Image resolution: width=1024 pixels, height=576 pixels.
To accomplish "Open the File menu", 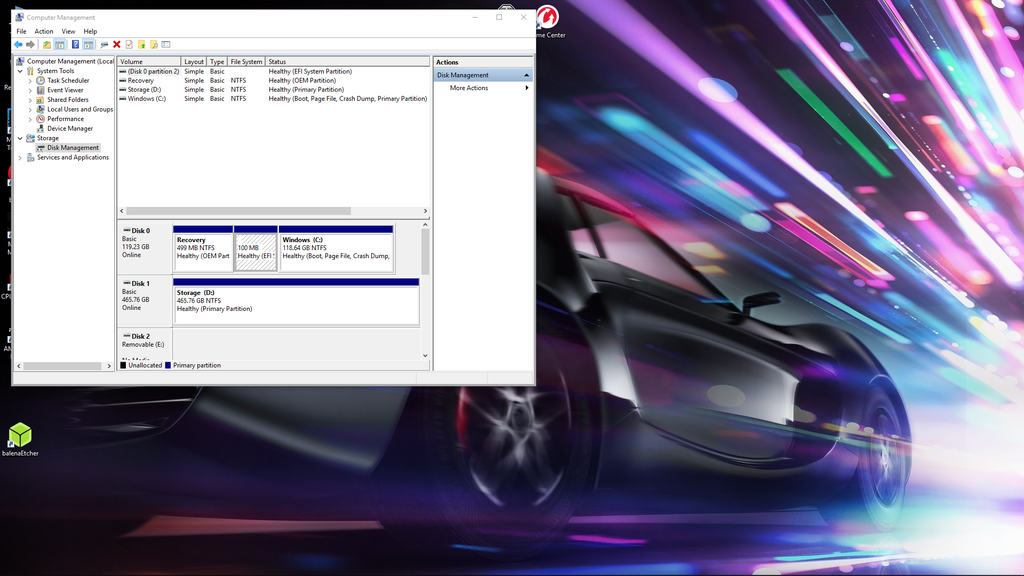I will (22, 31).
